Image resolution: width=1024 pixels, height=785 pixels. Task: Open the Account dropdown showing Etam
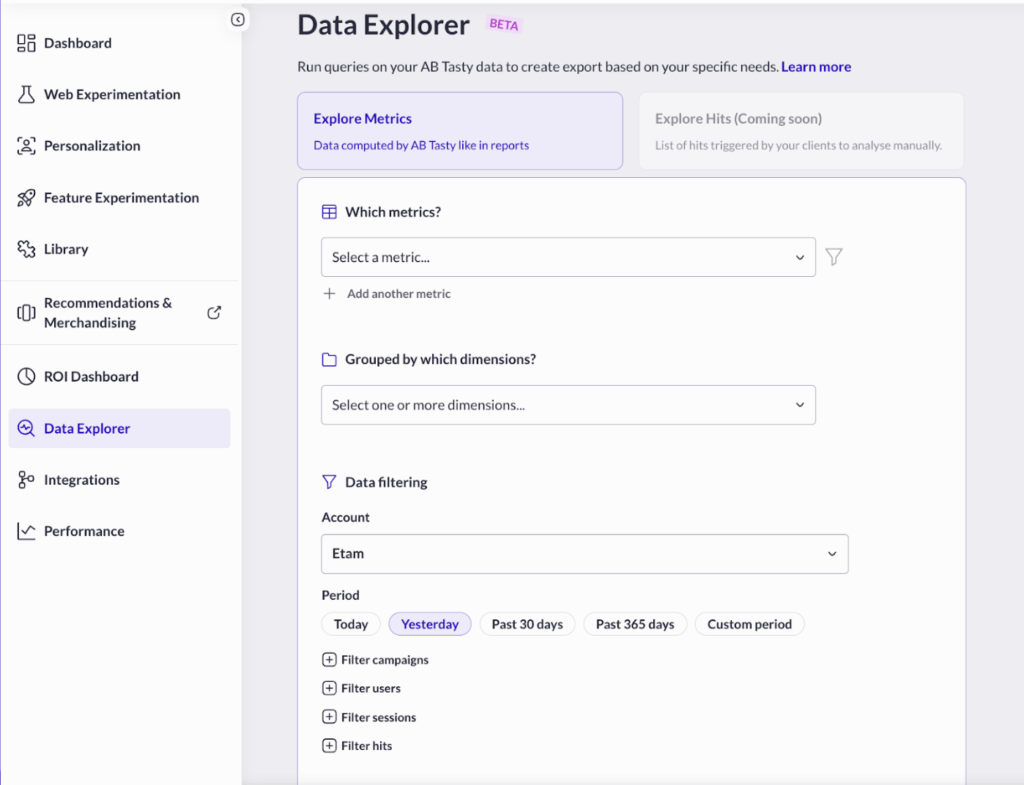point(584,553)
